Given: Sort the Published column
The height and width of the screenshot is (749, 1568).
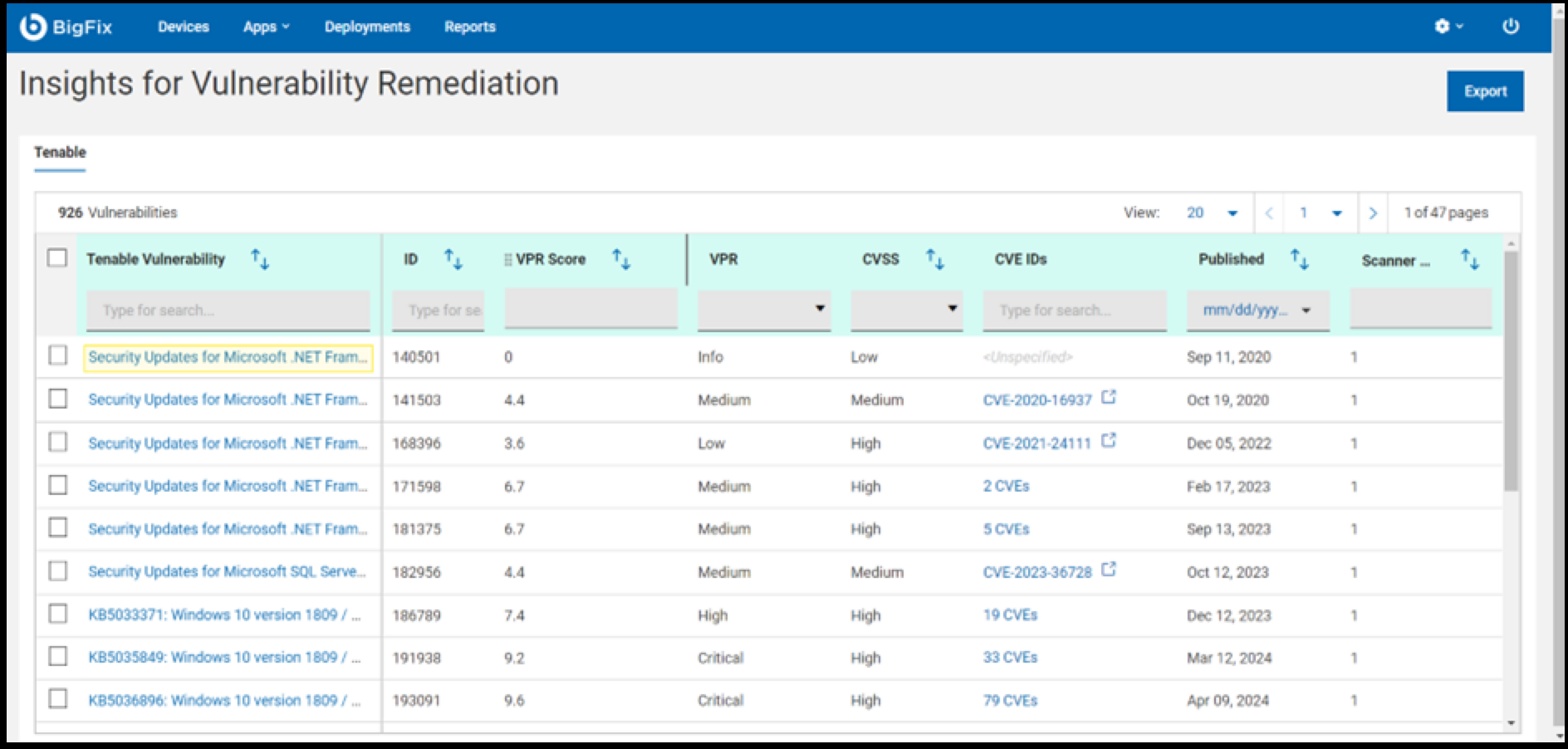Looking at the screenshot, I should pyautogui.click(x=1301, y=258).
